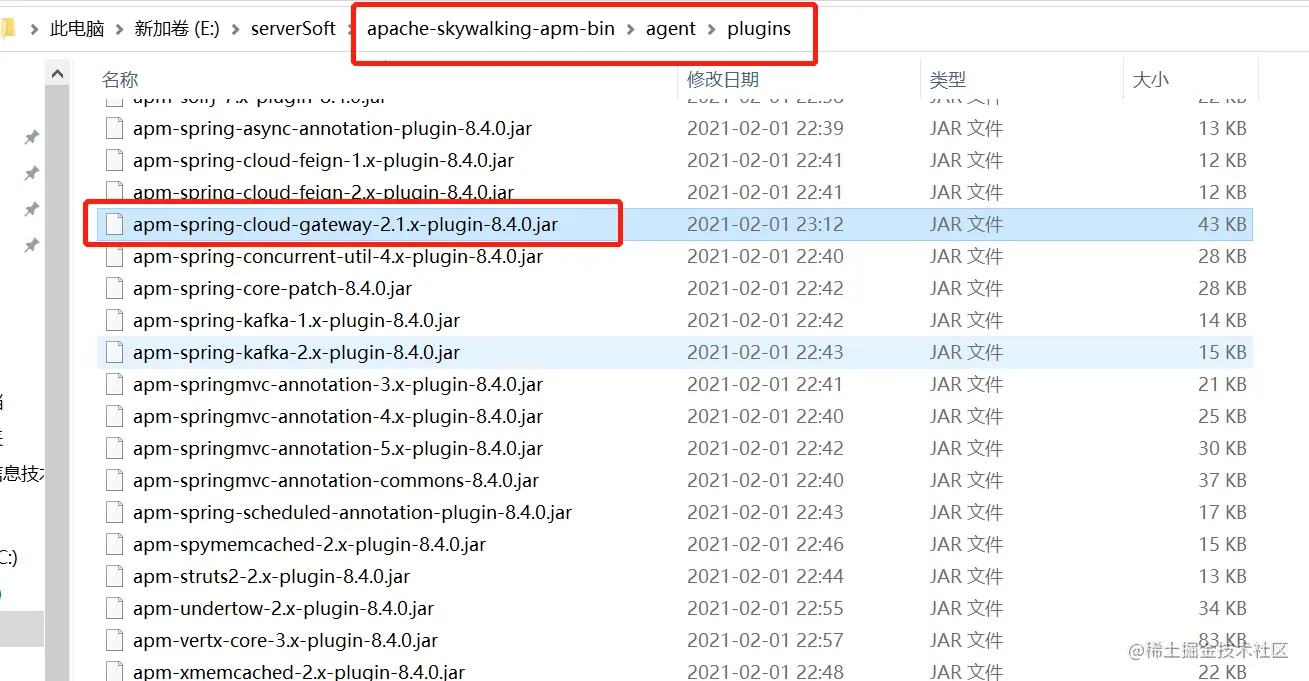The width and height of the screenshot is (1309, 681).
Task: Select file apm-spring-cloud-feign-2.x-plugin-8.4.0.jar
Action: pos(323,192)
